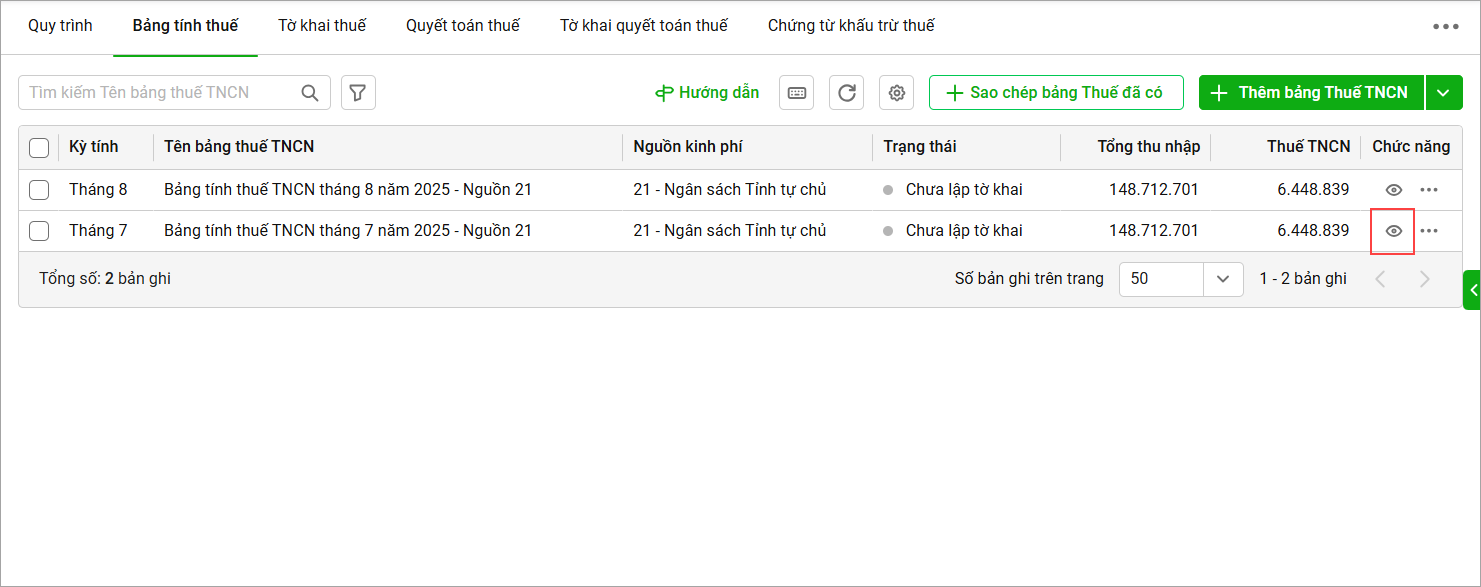Tick the select-all header checkbox
The width and height of the screenshot is (1481, 587).
pyautogui.click(x=39, y=148)
